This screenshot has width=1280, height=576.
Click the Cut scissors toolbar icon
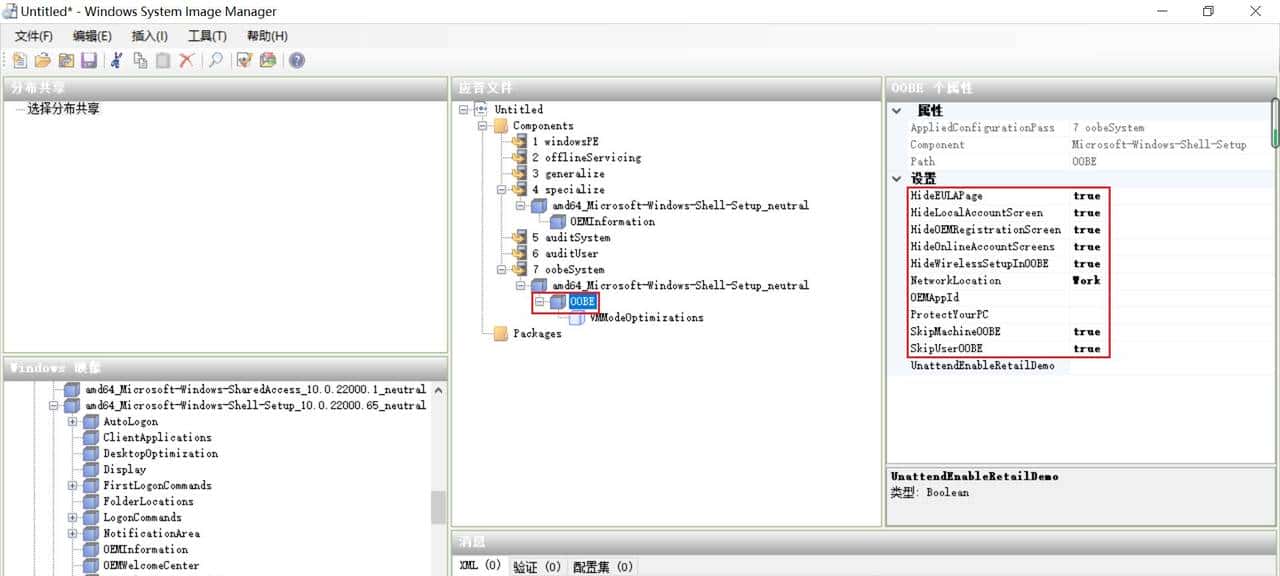[116, 60]
